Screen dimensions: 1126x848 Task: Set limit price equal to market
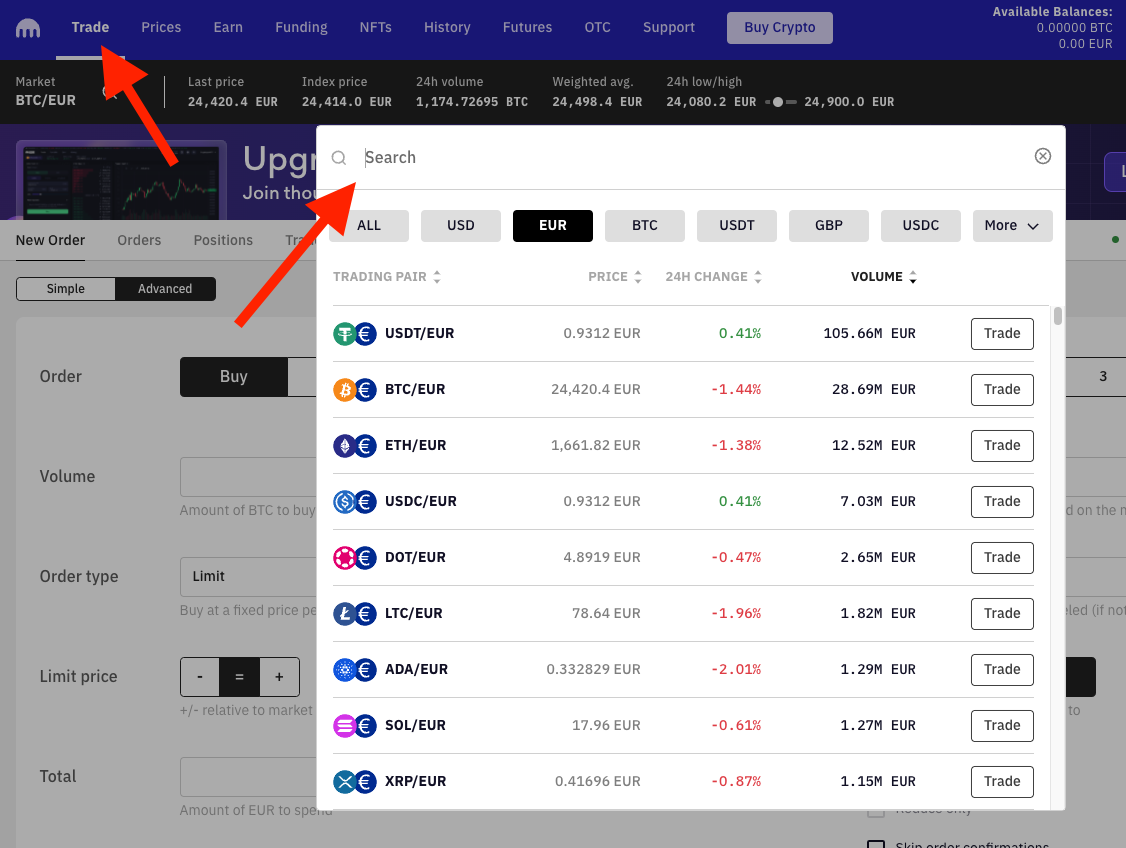(240, 677)
